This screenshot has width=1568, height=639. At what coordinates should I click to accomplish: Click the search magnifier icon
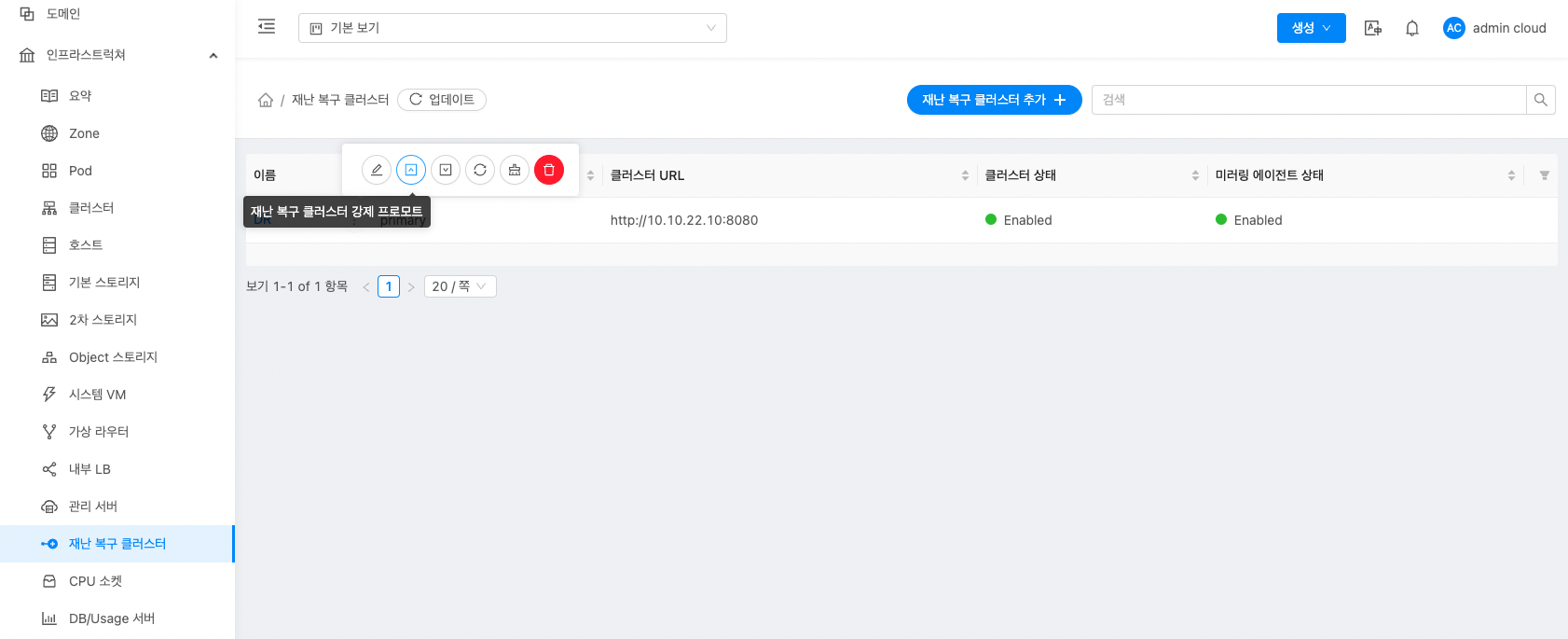click(x=1540, y=100)
